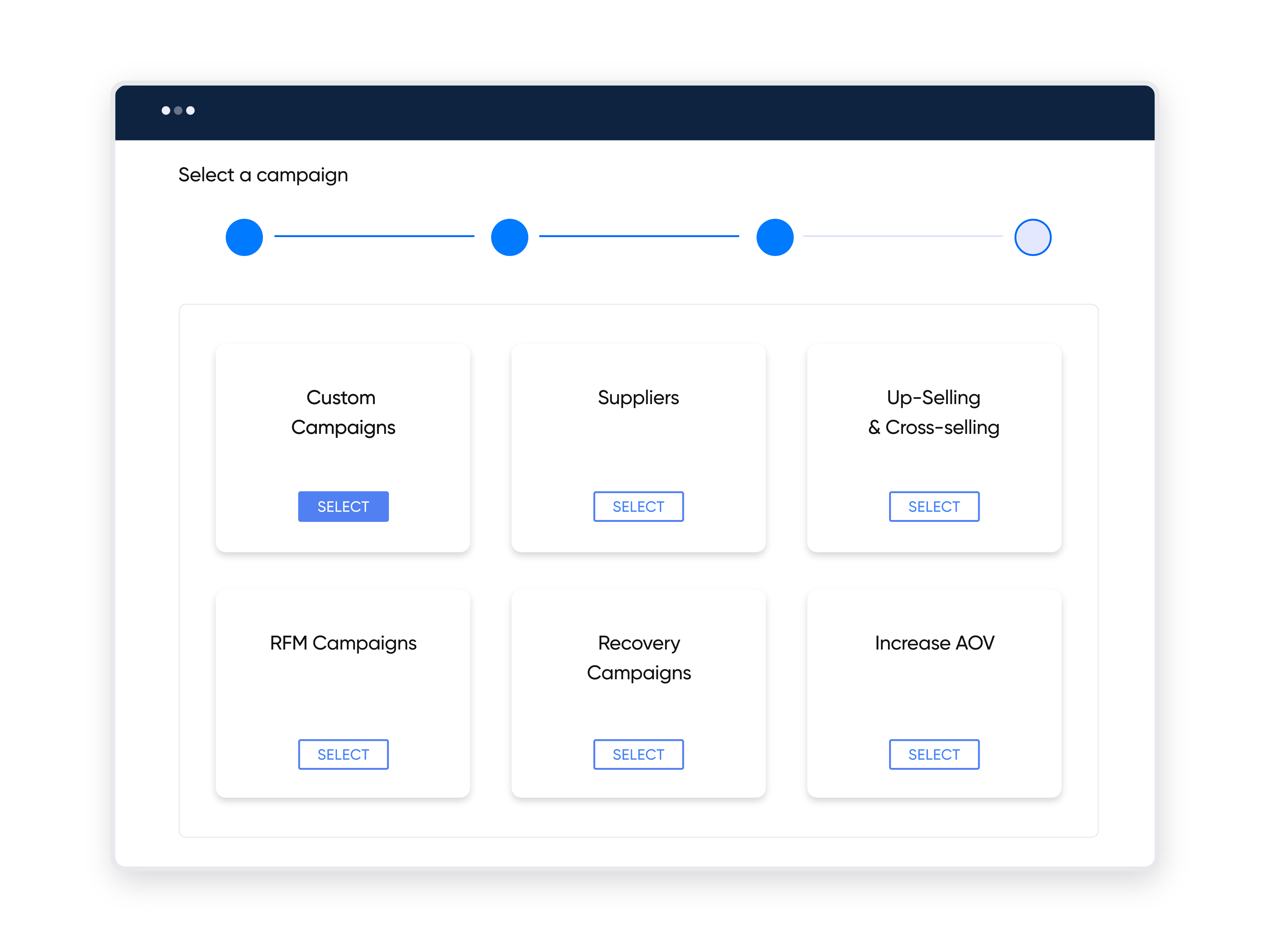Click the first step circle in progress bar

pyautogui.click(x=244, y=237)
